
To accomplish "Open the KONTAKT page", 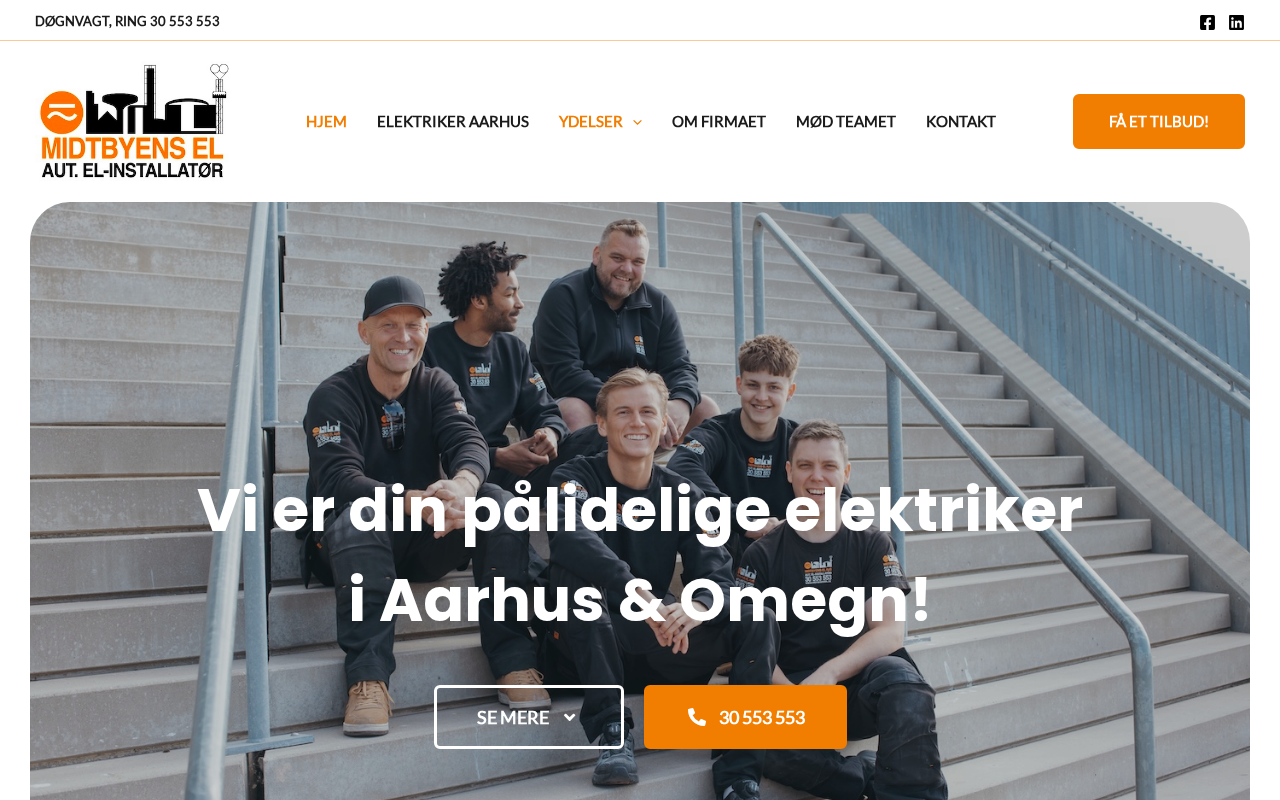I will click(x=961, y=121).
